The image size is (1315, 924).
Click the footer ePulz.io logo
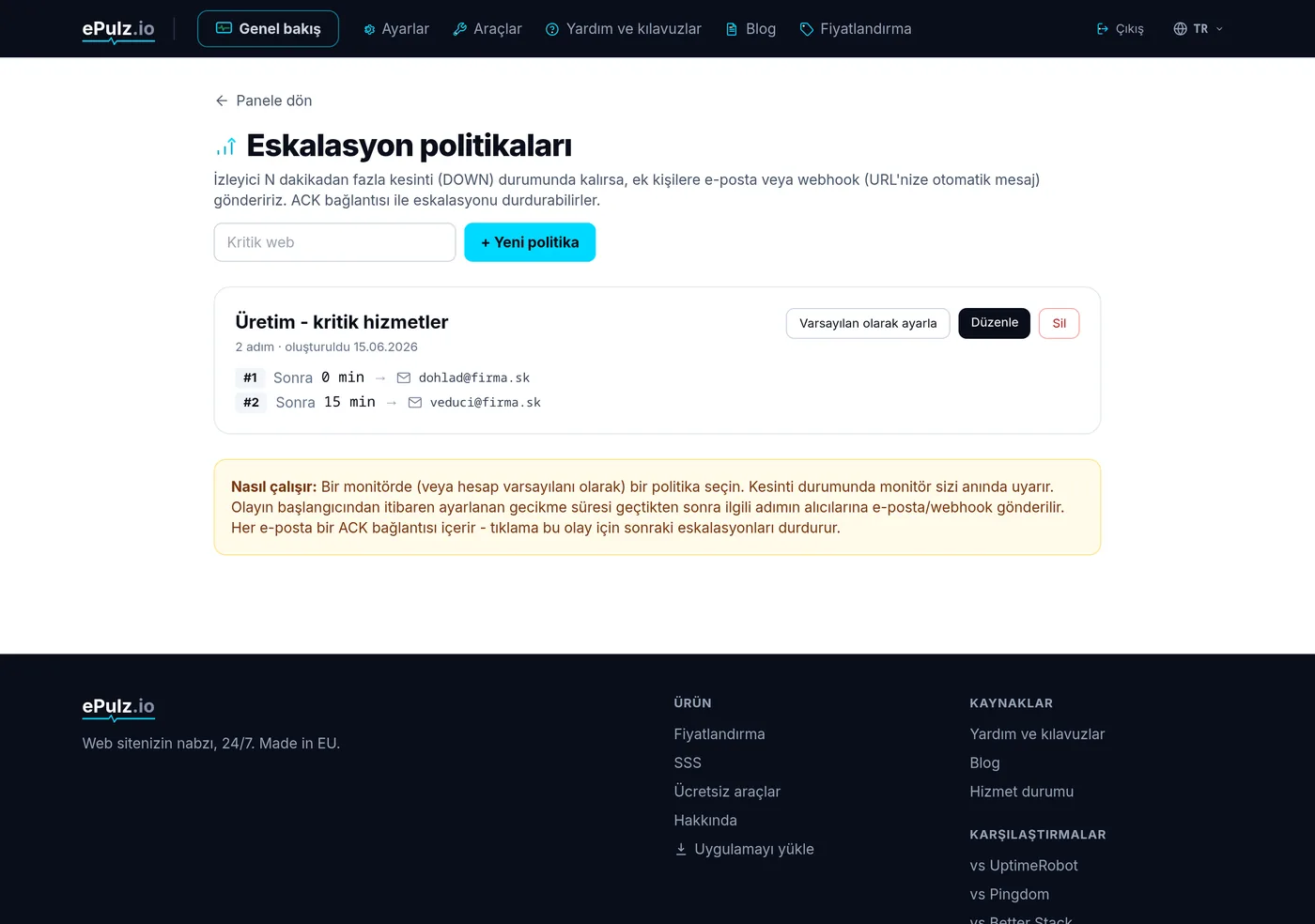pos(118,707)
